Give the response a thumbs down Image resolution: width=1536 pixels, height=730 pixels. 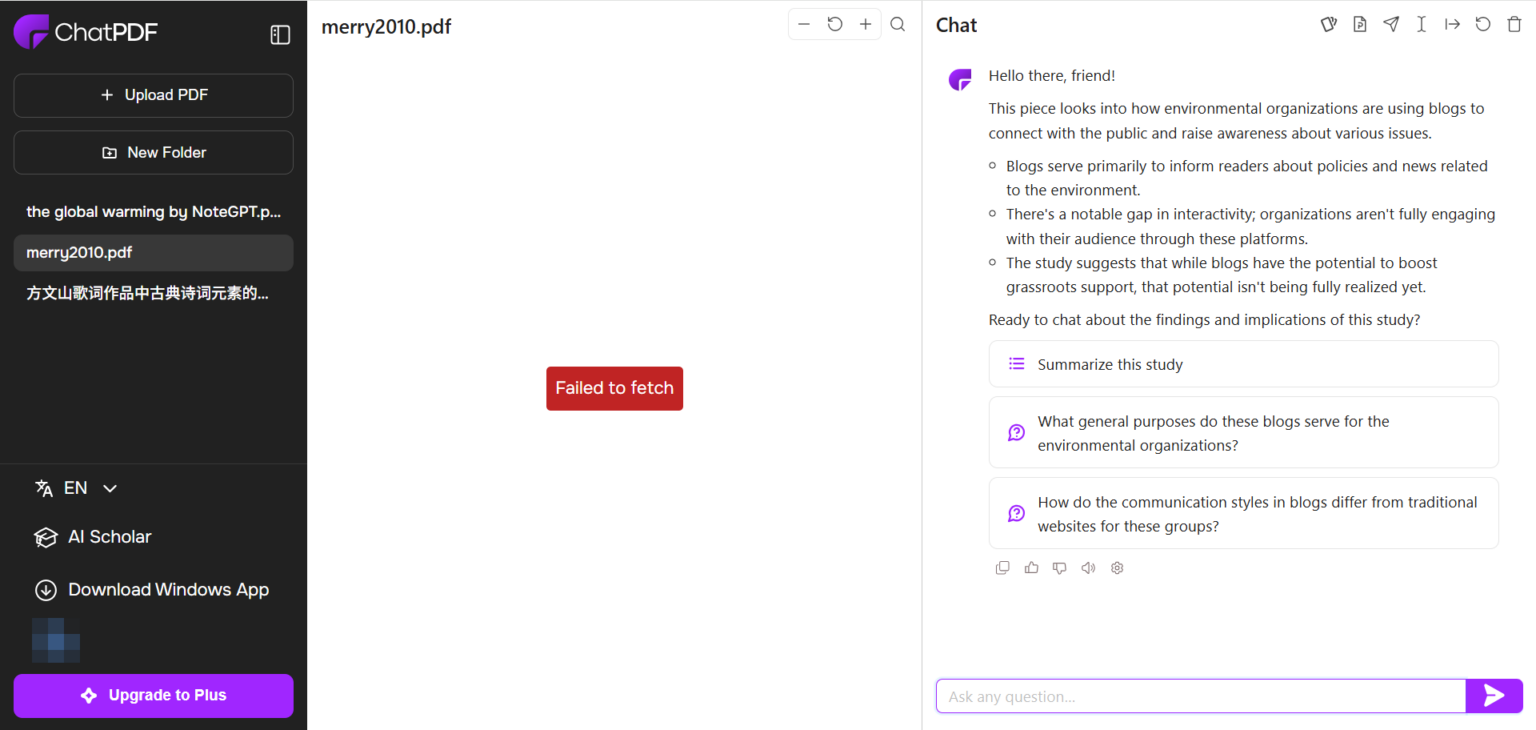[x=1059, y=567]
